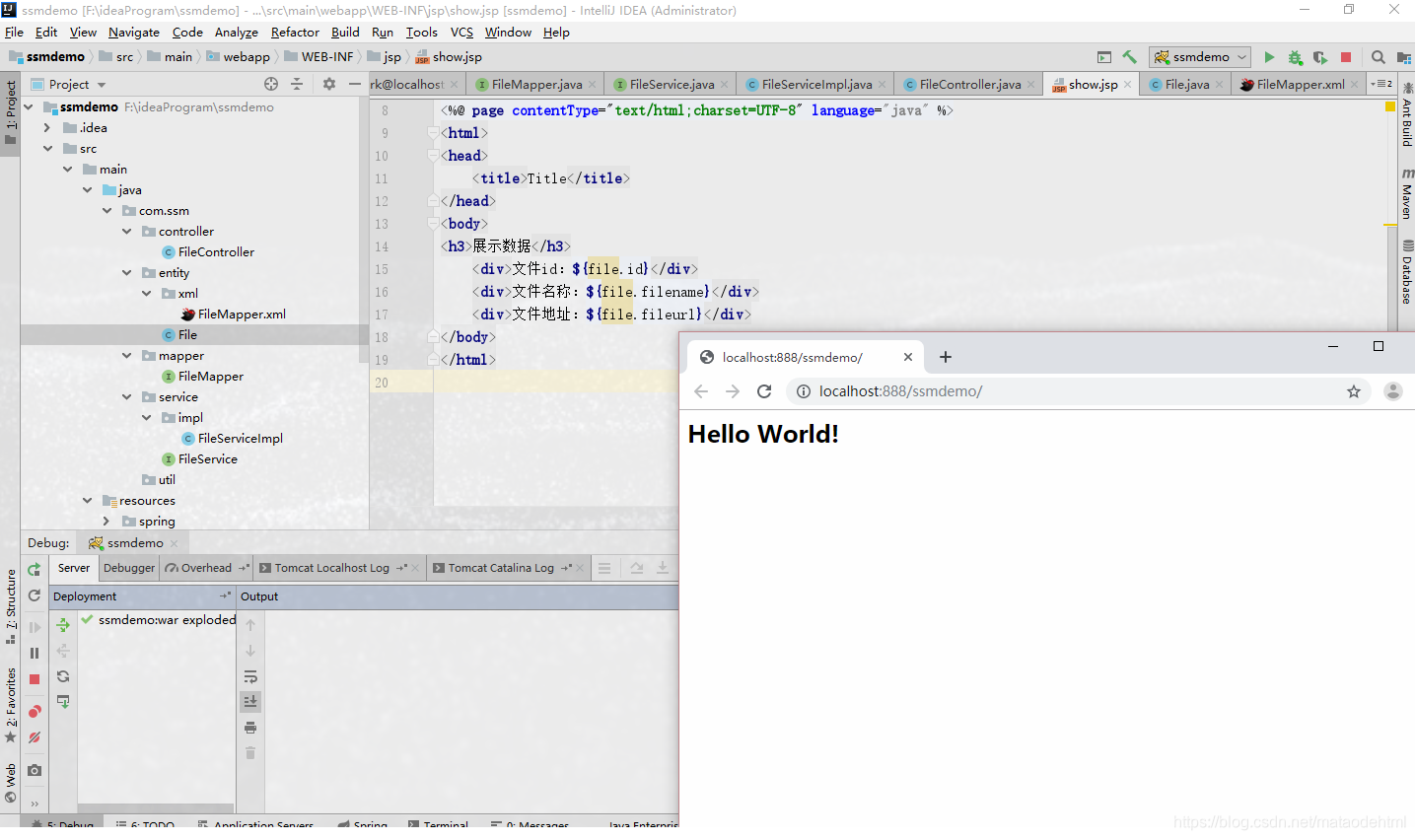Screen dimensions: 1415x840
Task: Open the Structure tool window button
Action: point(11,605)
